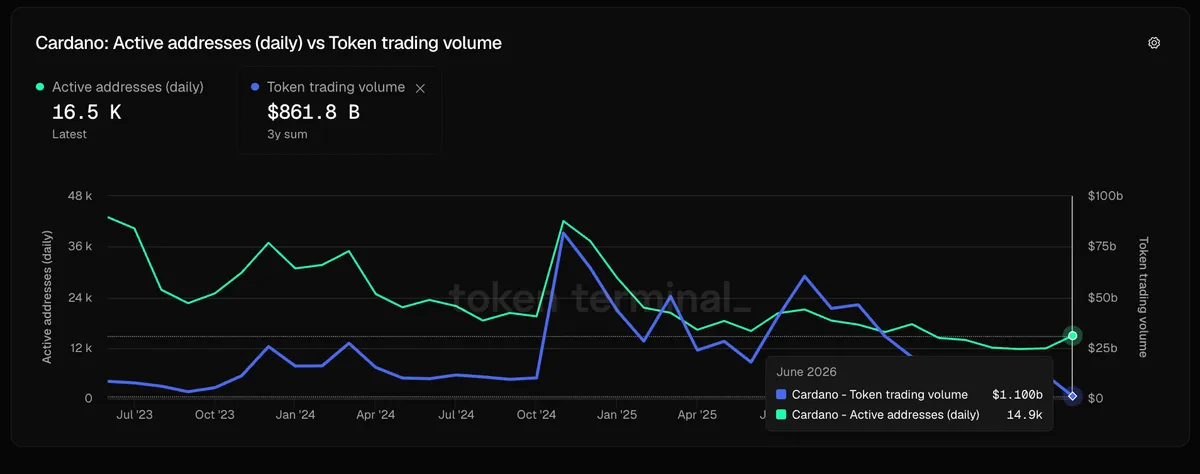Click the green endpoint marker on chart
The height and width of the screenshot is (474, 1200).
[x=1072, y=336]
